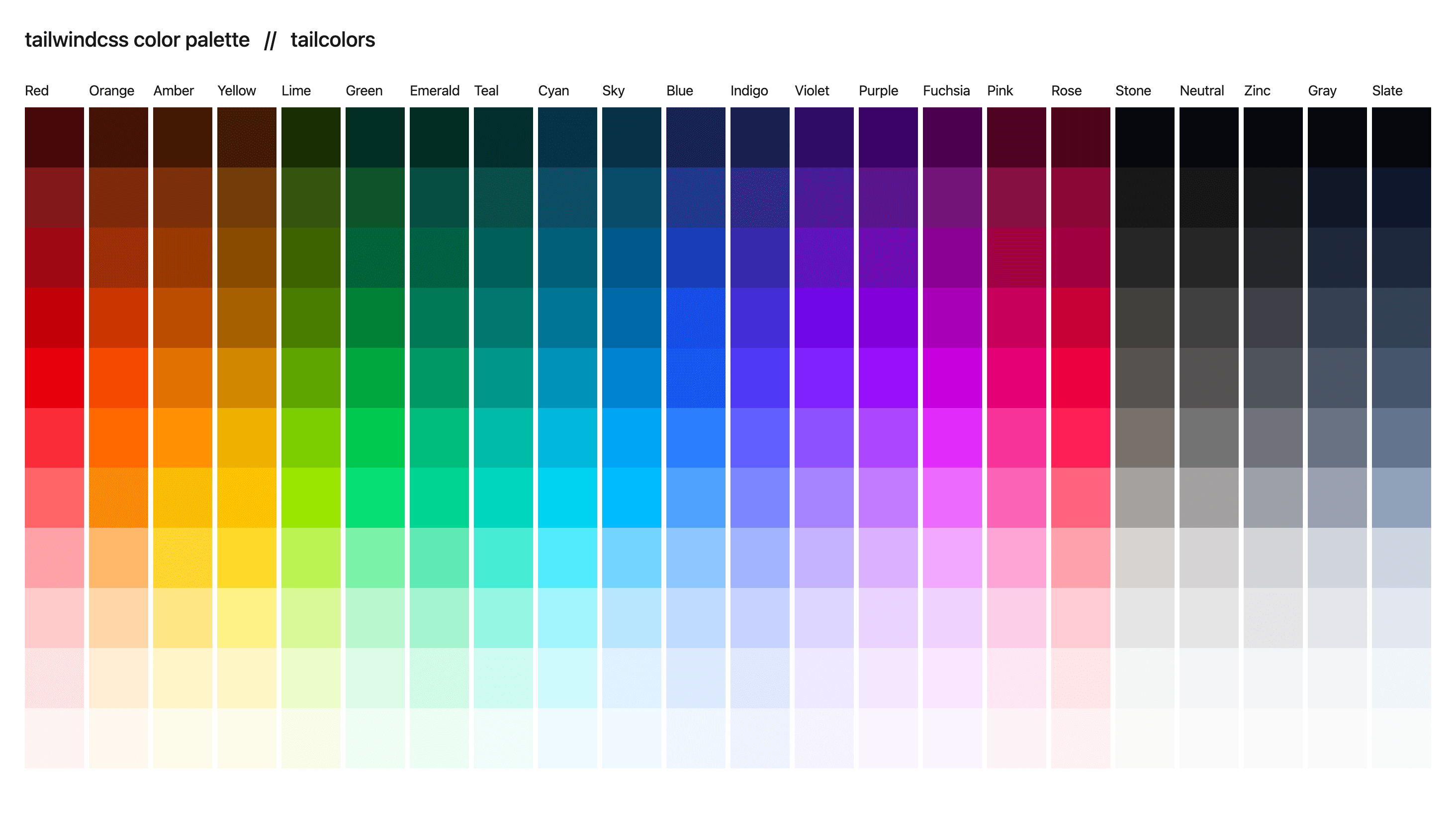
Task: Select the Pink column label
Action: pos(1001,90)
